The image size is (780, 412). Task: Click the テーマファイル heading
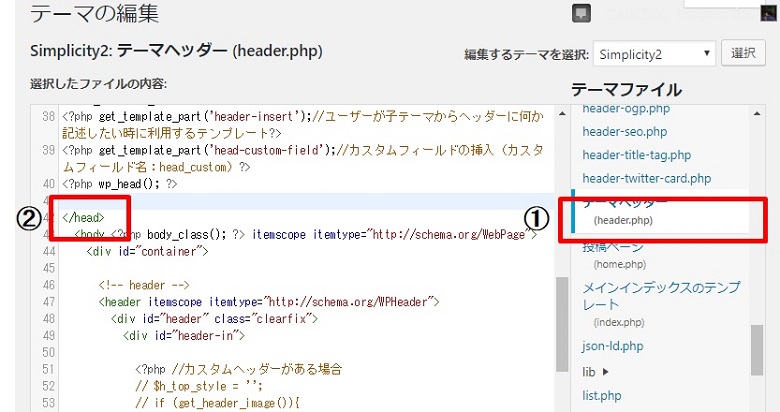pyautogui.click(x=626, y=90)
